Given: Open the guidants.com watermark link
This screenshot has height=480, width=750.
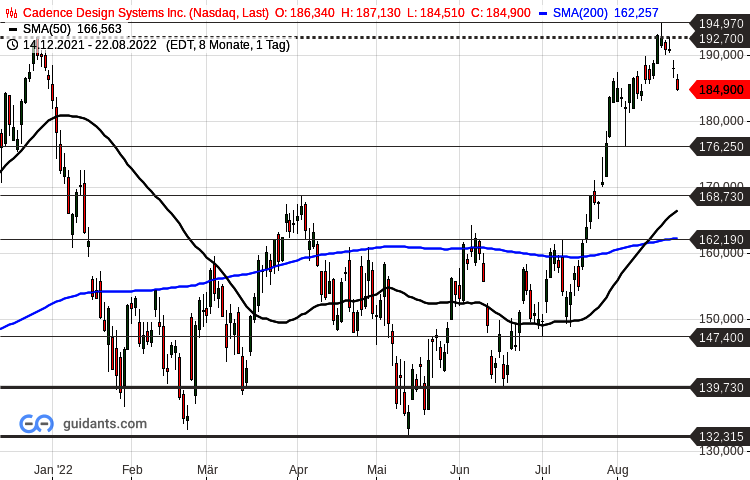Looking at the screenshot, I should (103, 424).
